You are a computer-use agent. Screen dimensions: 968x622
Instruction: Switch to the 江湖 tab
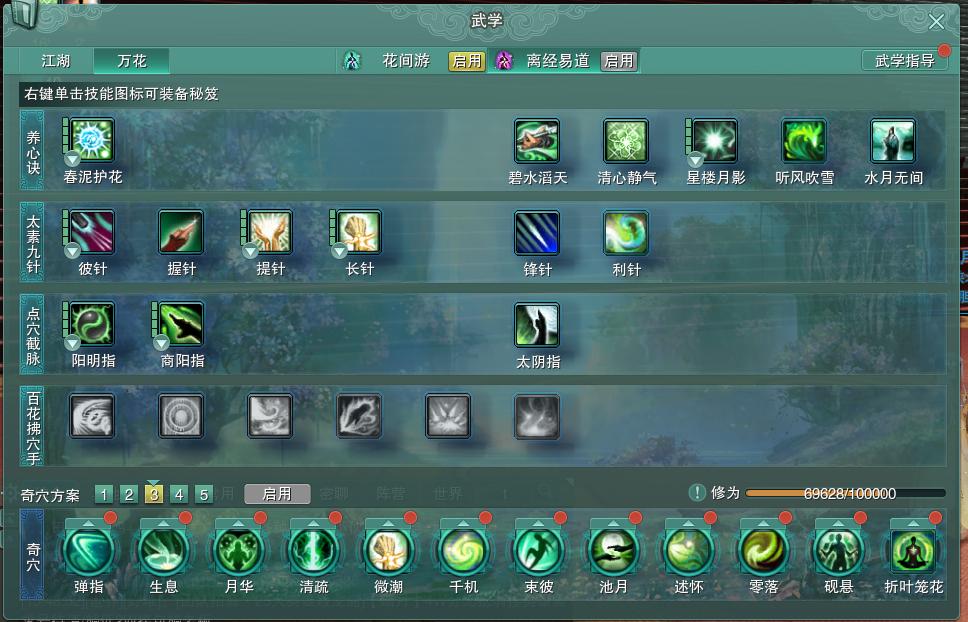pos(56,61)
